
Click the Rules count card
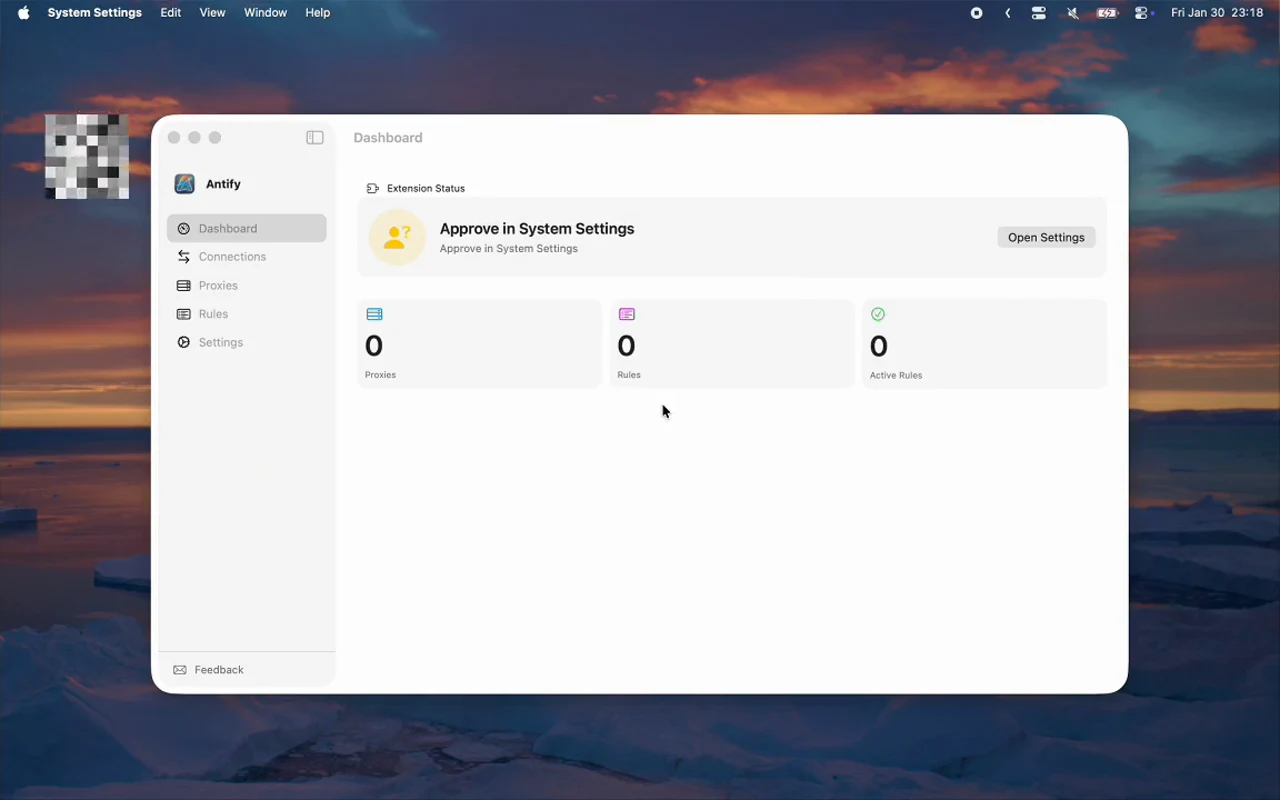pos(732,343)
